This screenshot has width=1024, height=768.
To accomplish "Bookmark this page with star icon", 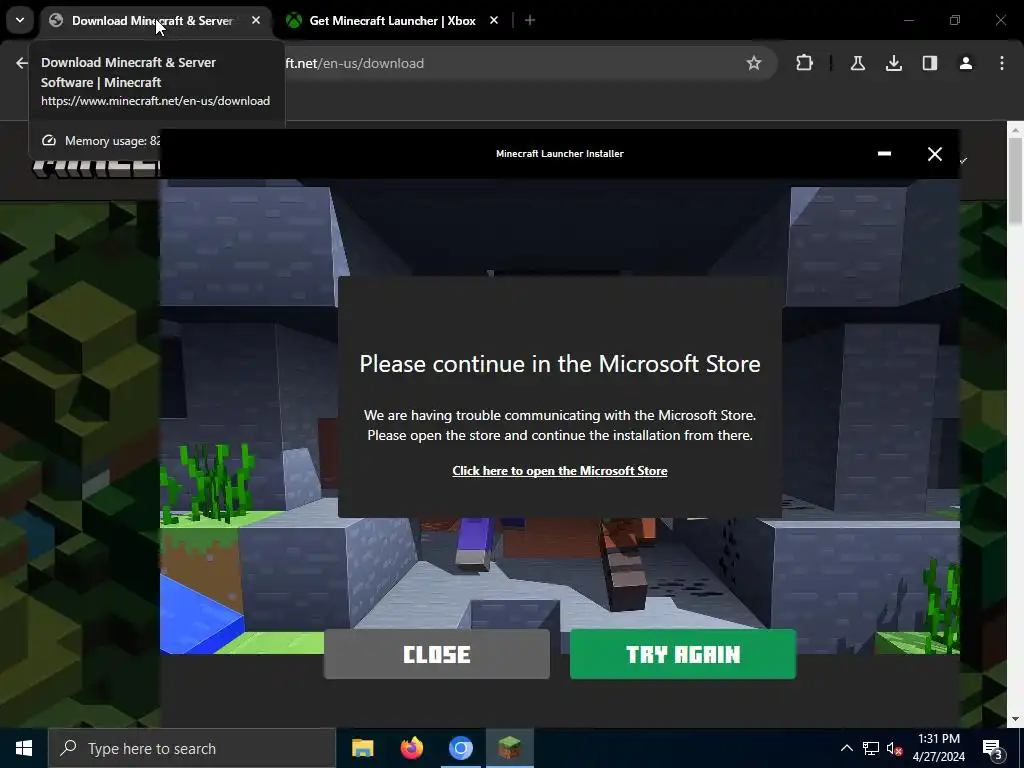I will 754,63.
